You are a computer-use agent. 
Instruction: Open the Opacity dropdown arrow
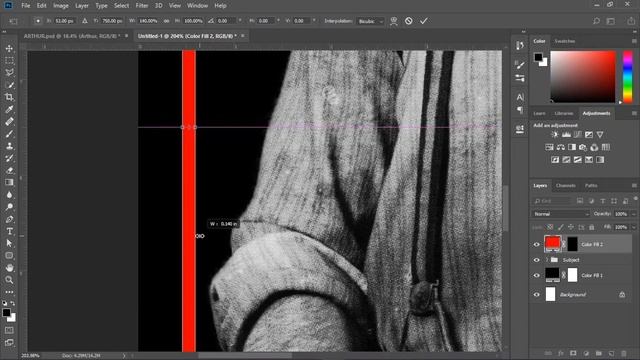point(633,214)
